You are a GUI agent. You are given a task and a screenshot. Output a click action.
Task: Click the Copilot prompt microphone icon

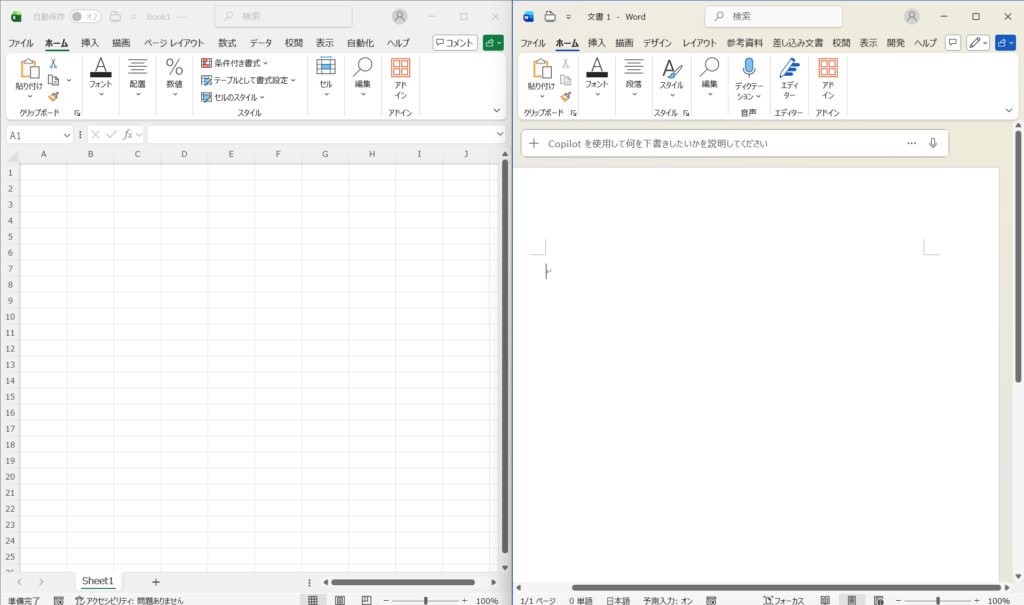click(932, 143)
